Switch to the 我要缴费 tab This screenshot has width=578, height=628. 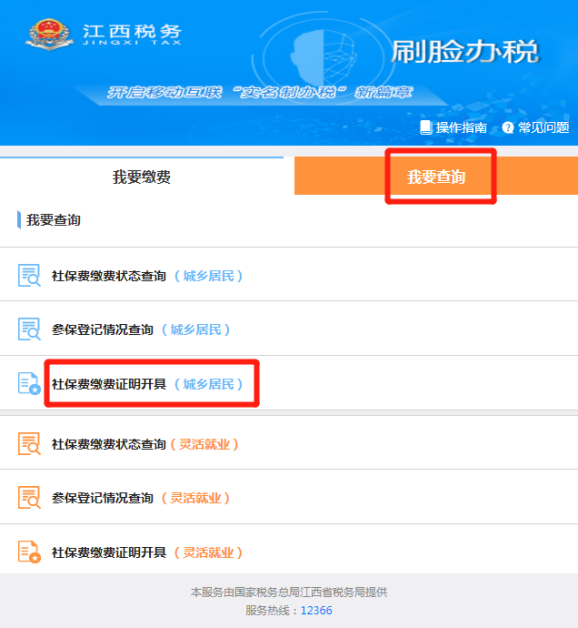(142, 177)
